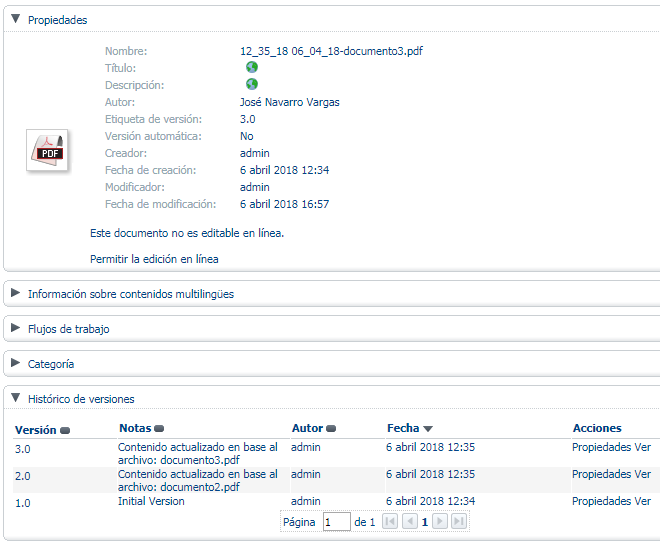Toggle Fecha column sort arrow

[x=428, y=429]
